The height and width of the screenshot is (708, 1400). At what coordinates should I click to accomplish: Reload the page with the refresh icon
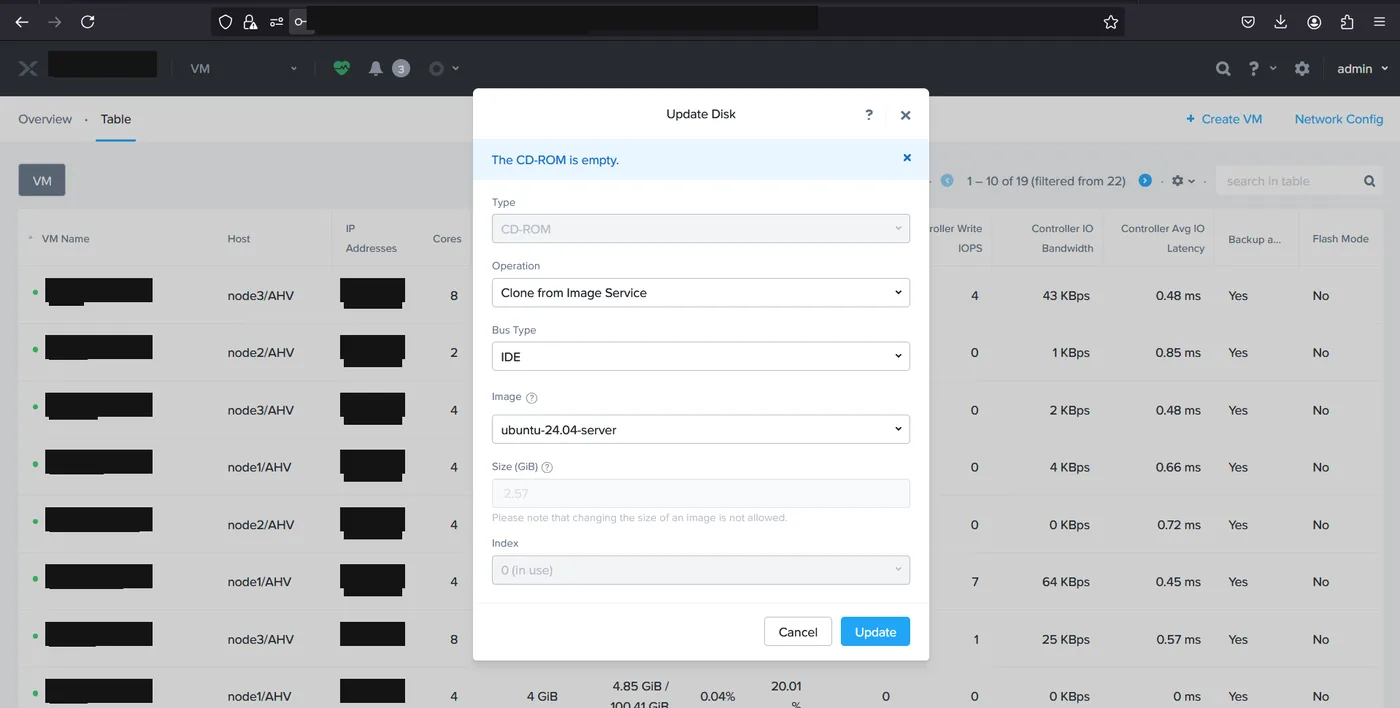[88, 22]
